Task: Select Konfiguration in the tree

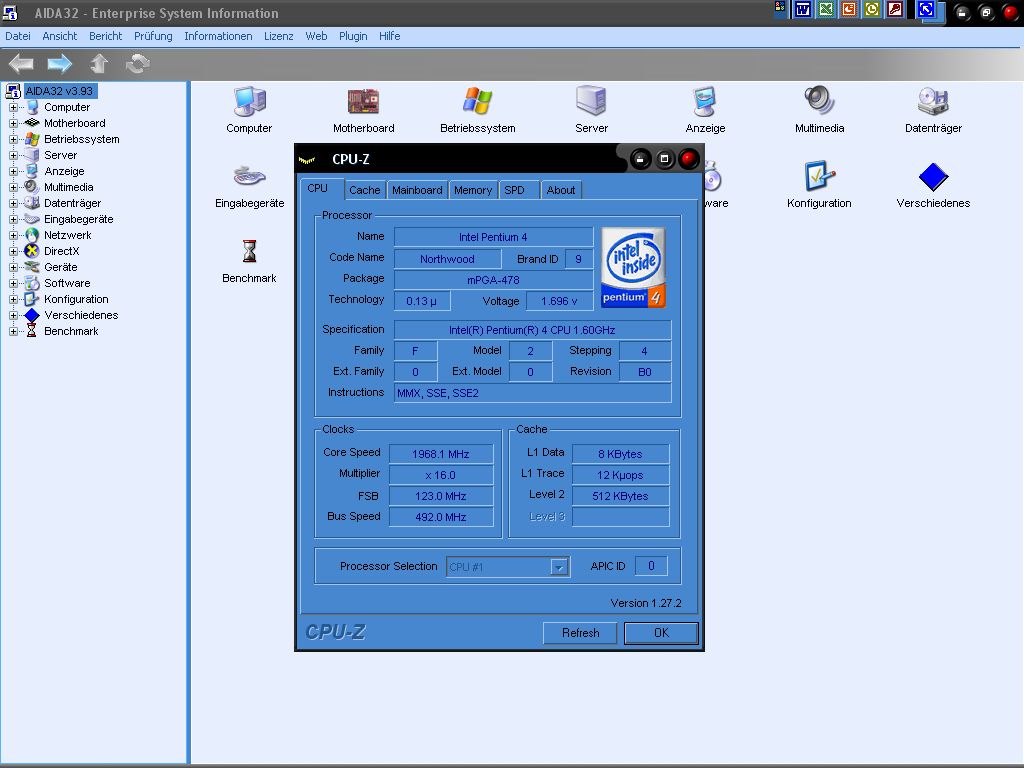Action: (x=76, y=299)
